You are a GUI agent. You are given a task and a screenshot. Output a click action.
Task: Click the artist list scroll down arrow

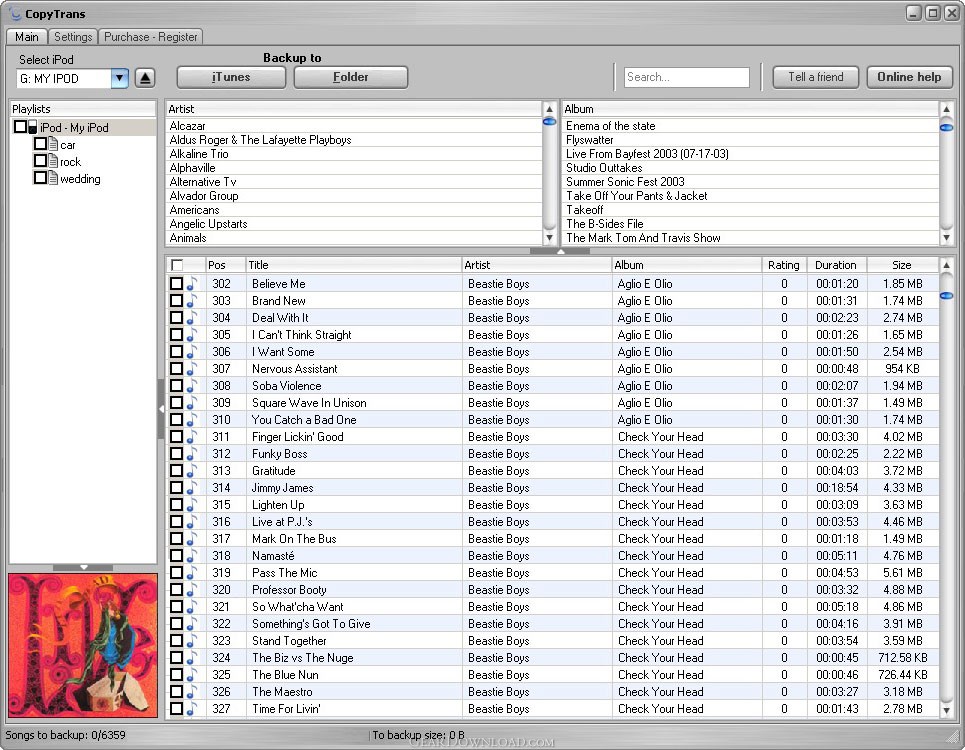(550, 237)
